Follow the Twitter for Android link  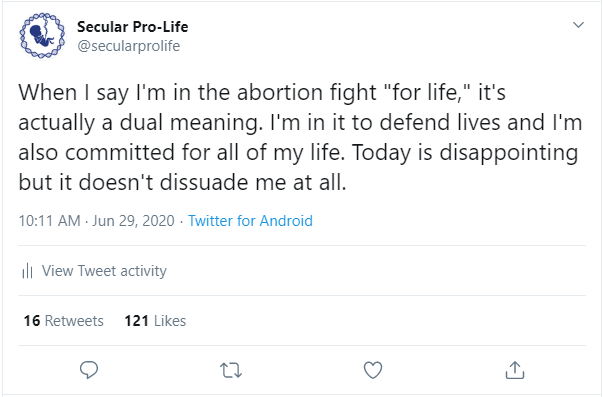250,221
